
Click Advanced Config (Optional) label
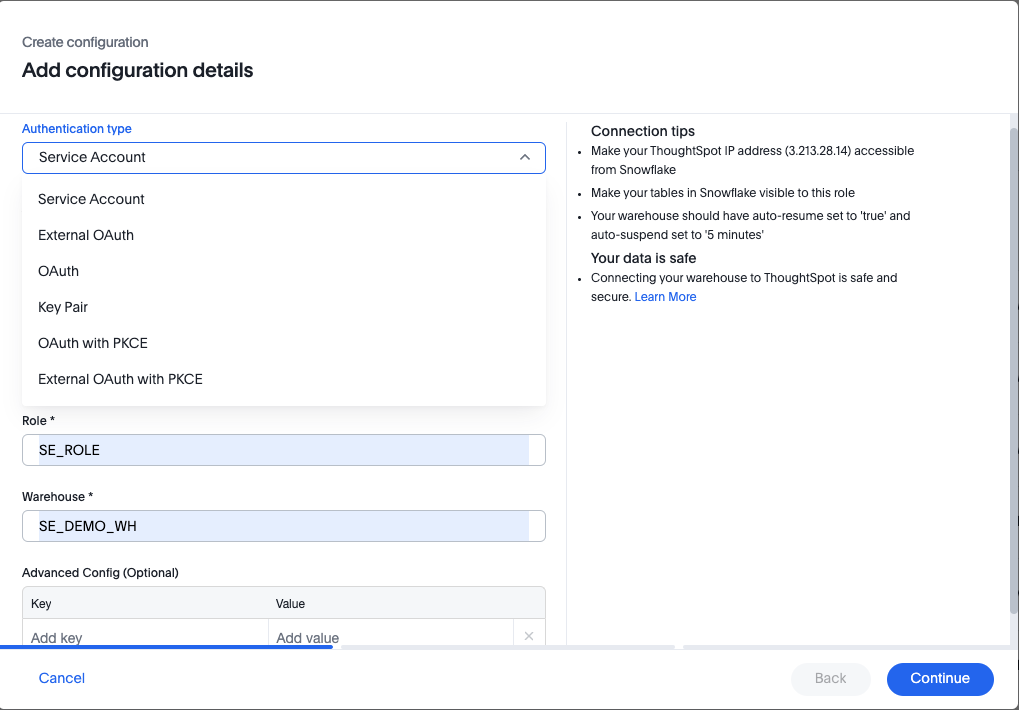coord(100,573)
